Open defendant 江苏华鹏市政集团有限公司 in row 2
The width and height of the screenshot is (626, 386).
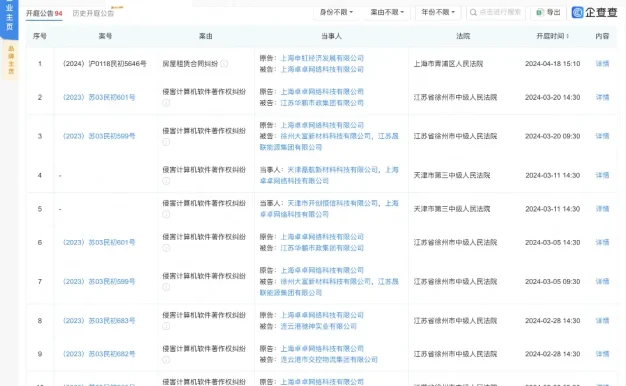322,103
